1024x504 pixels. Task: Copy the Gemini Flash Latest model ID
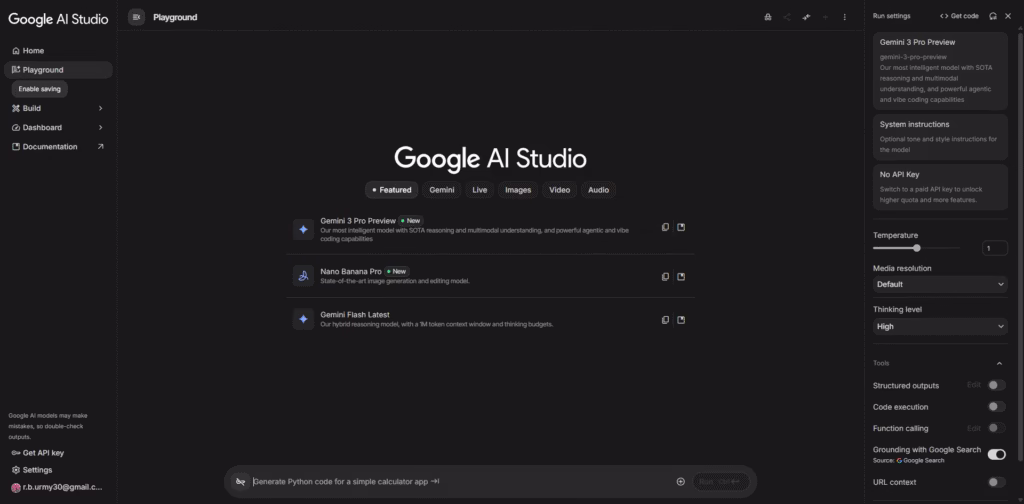pyautogui.click(x=665, y=320)
